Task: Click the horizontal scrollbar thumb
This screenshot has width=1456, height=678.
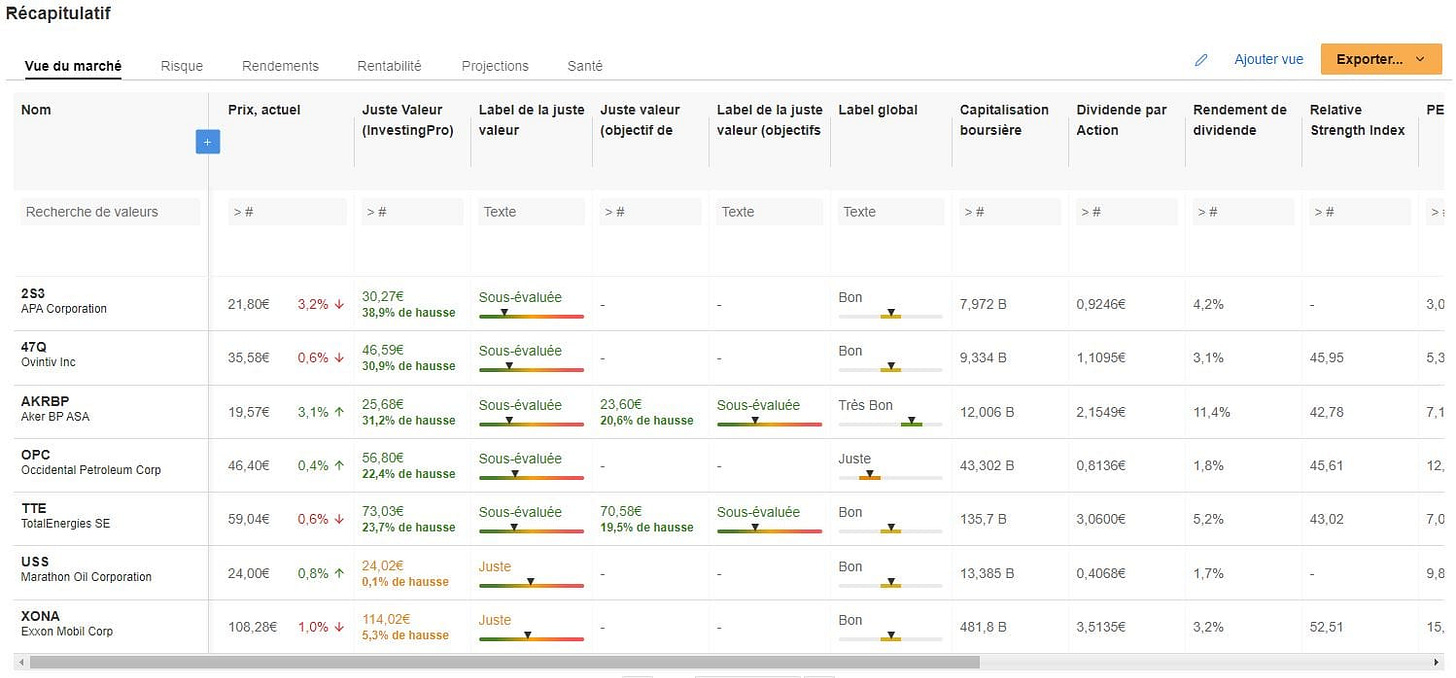Action: tap(505, 662)
